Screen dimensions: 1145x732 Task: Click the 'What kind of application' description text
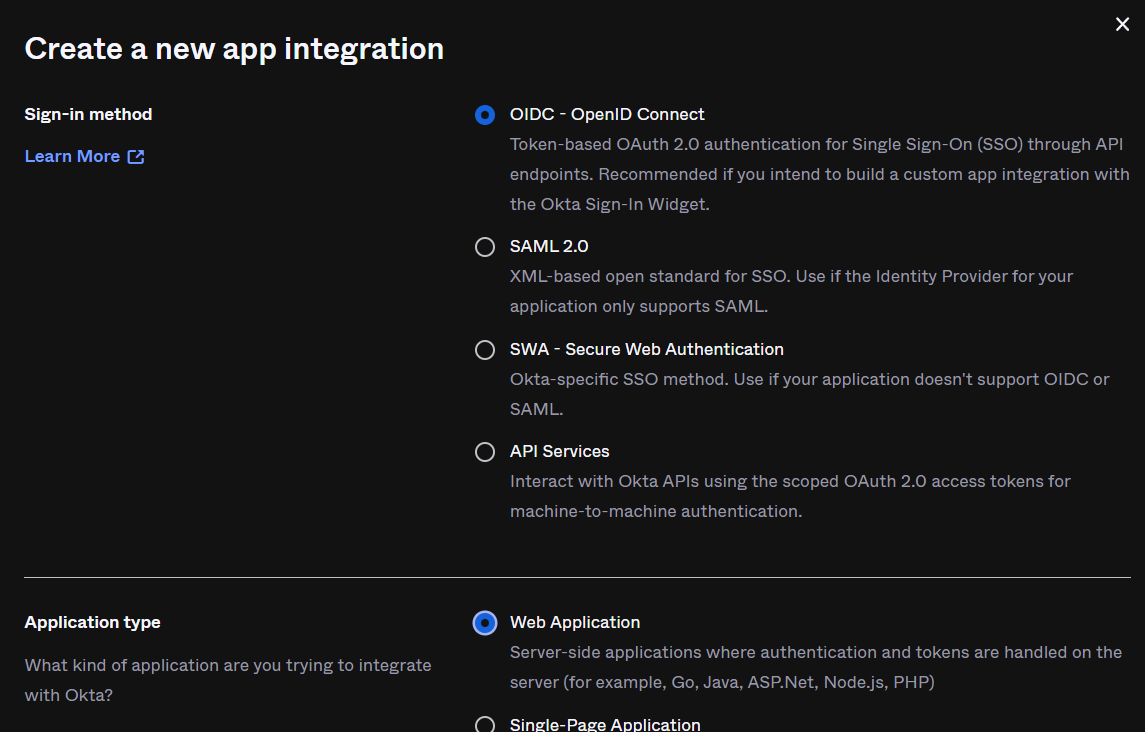point(228,680)
